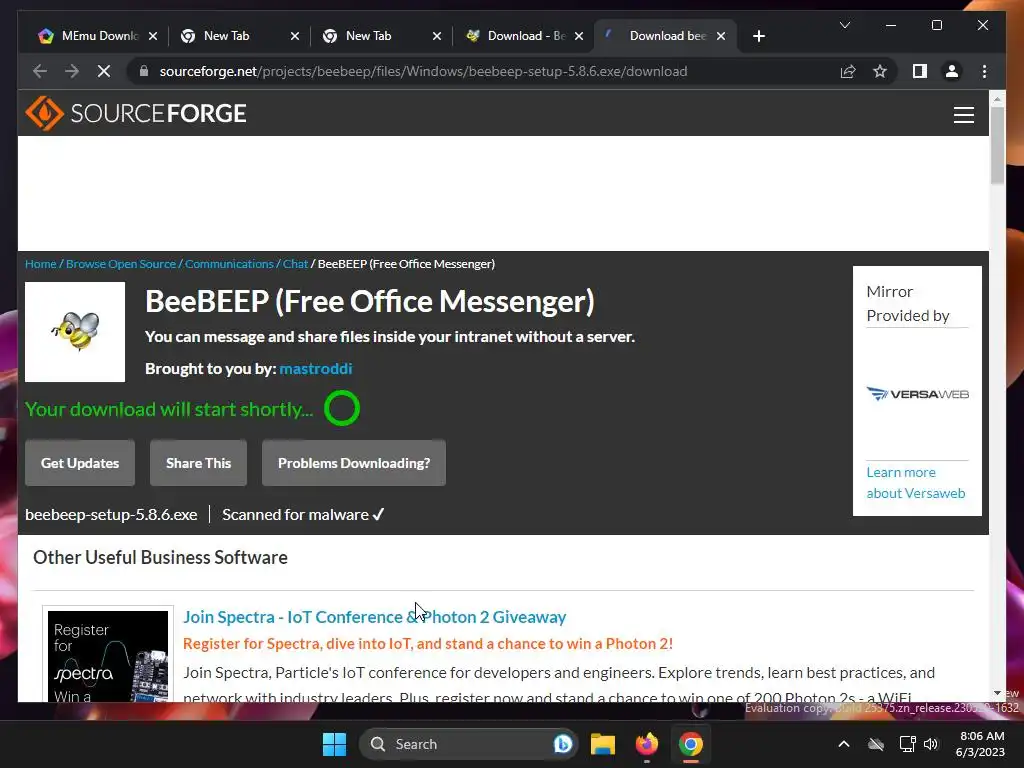
Task: Go back to previous page
Action: click(40, 71)
